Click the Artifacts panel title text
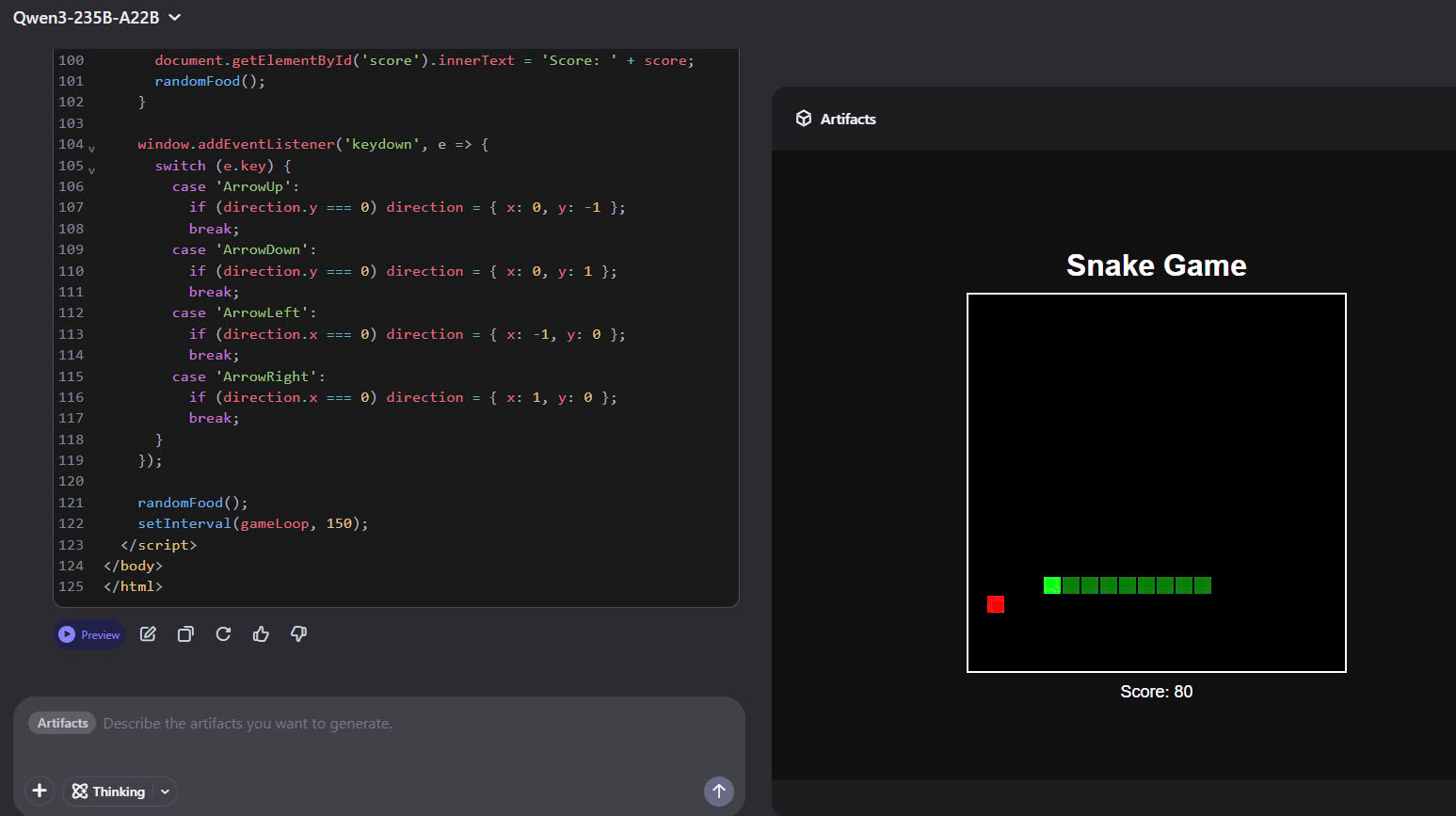 click(x=848, y=119)
